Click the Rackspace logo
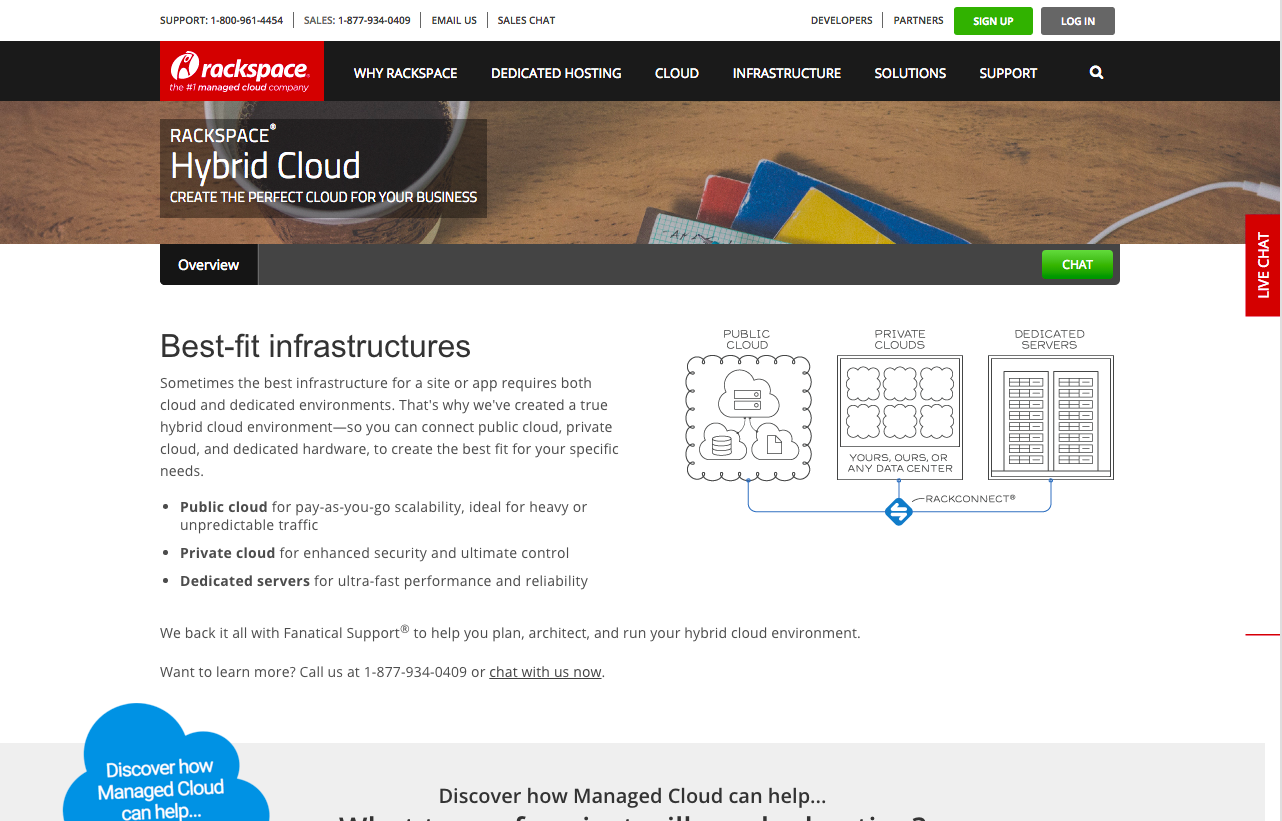 242,71
